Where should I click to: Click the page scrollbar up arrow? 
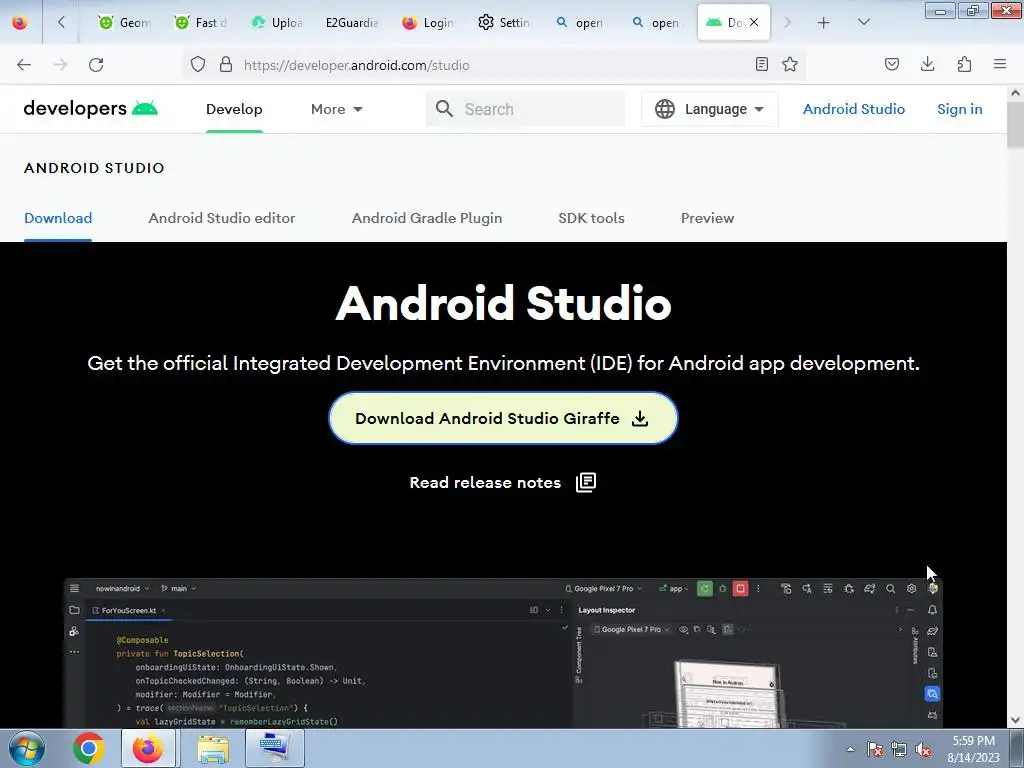(1016, 93)
